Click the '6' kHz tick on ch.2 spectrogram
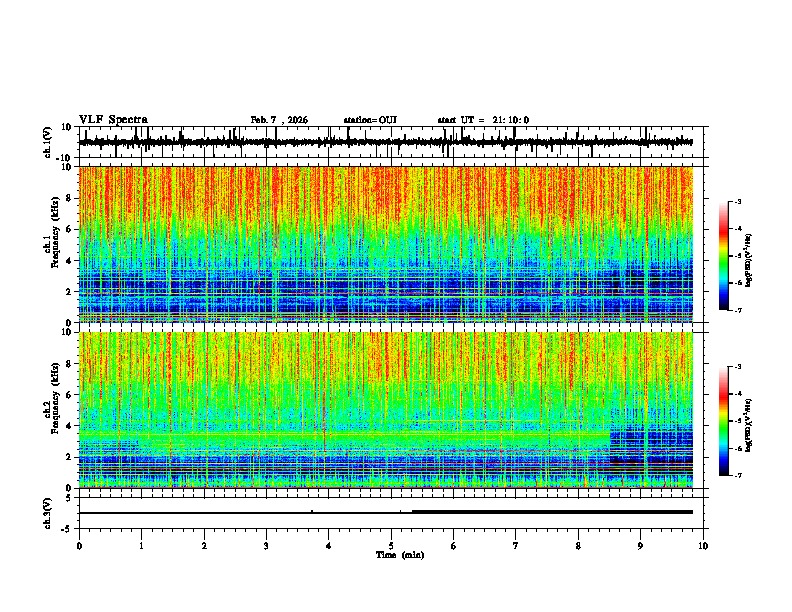The width and height of the screenshot is (792, 612). (70, 395)
